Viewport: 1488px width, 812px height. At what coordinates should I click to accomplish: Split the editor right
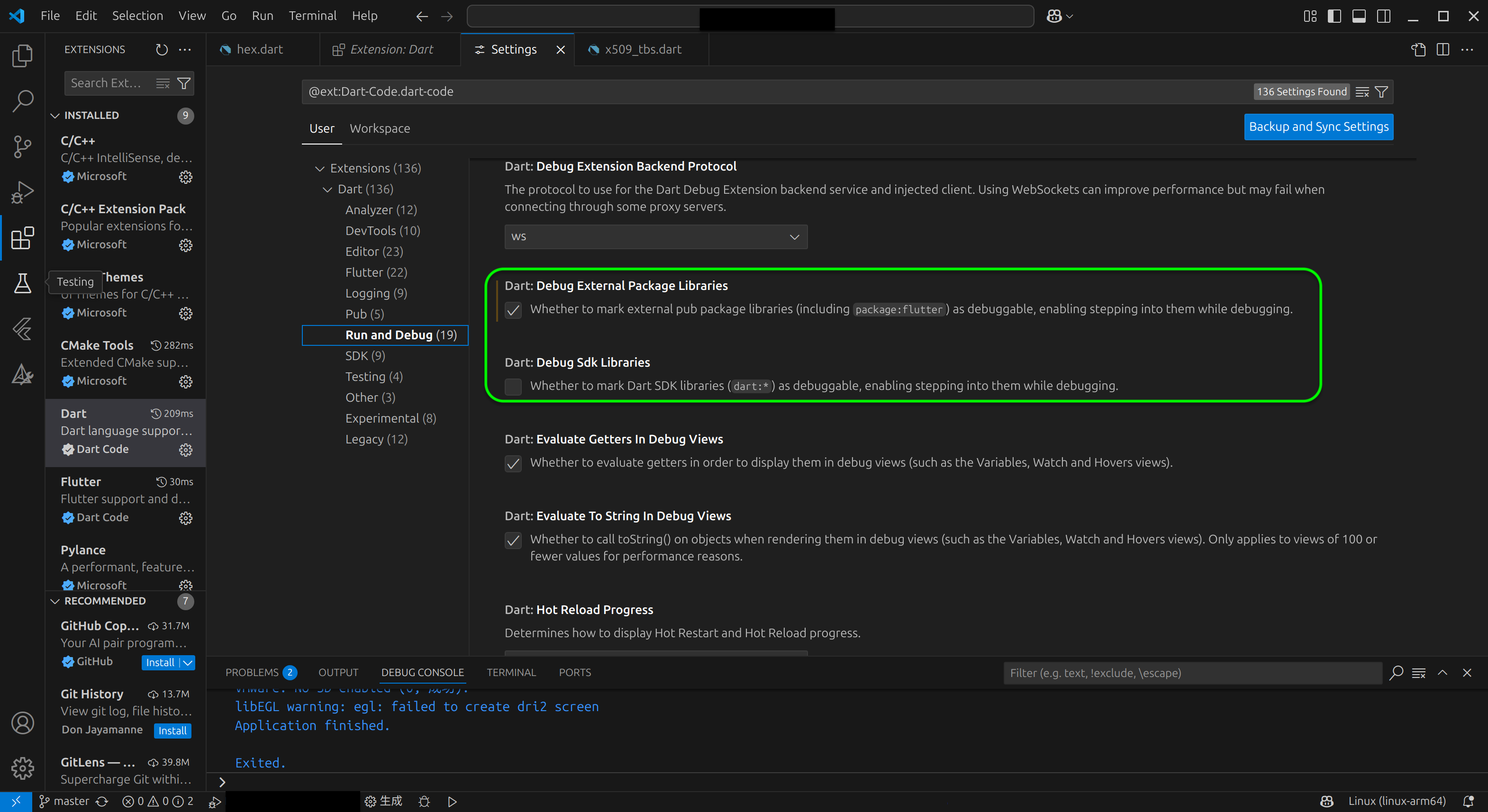1443,50
